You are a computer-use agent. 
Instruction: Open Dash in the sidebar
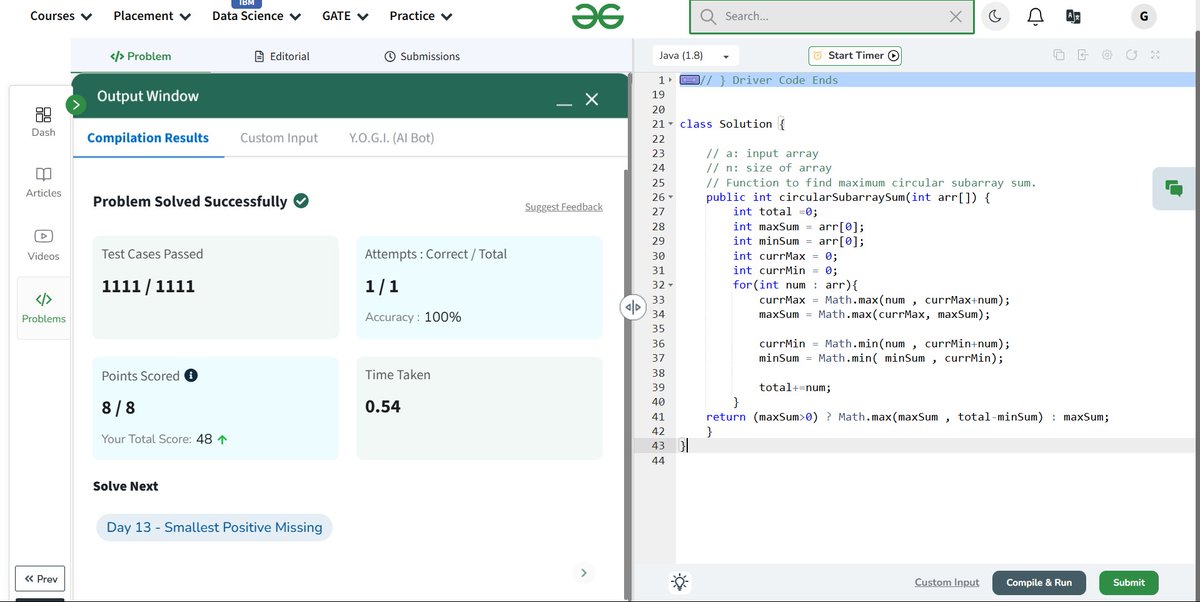[x=43, y=121]
